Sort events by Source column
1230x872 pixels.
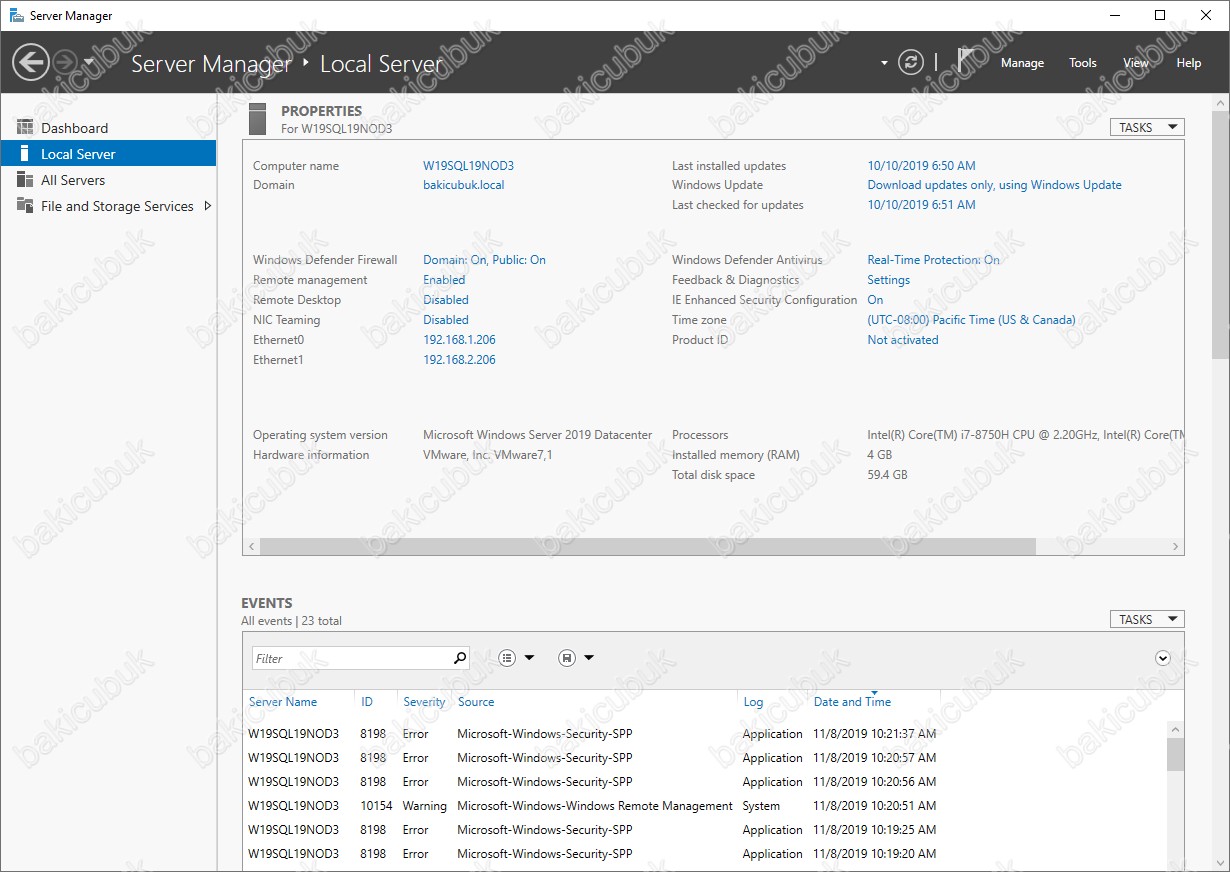coord(476,702)
